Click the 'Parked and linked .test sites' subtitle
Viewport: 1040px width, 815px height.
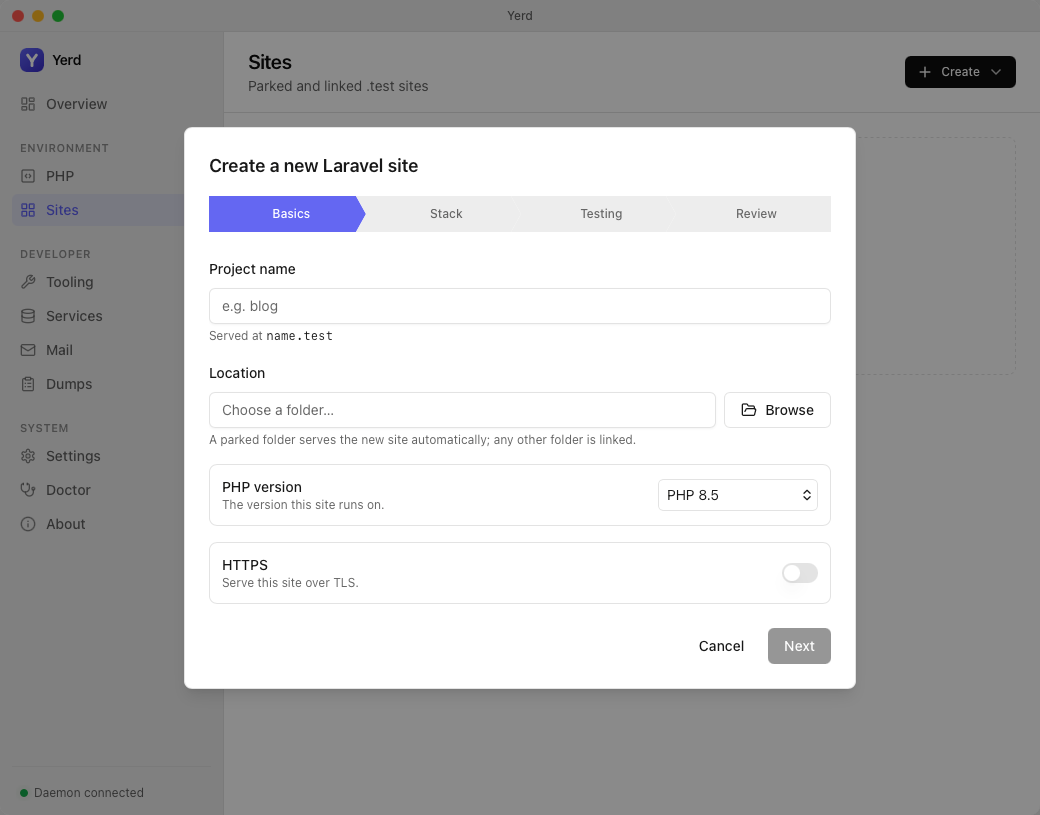tap(338, 86)
